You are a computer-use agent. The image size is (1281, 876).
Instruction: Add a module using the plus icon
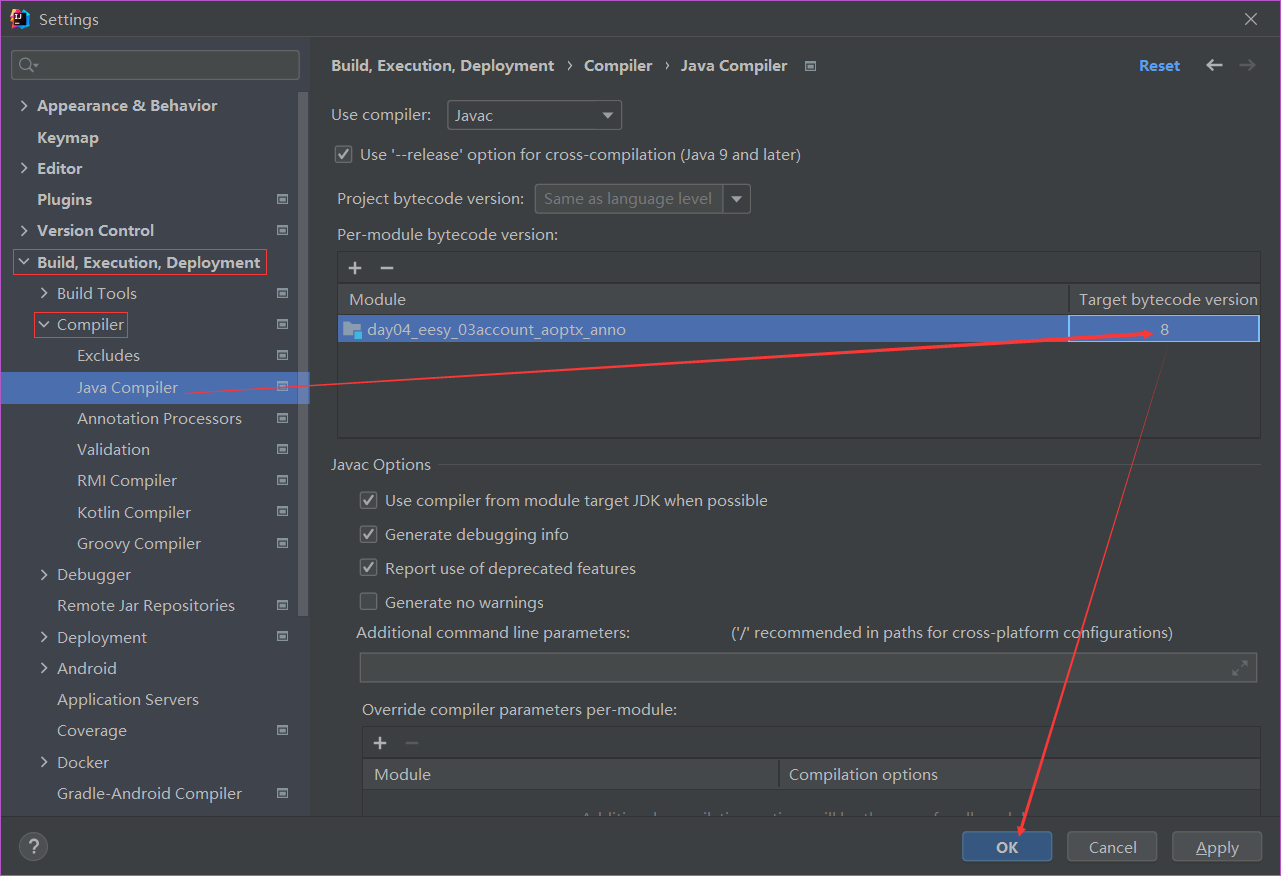point(355,267)
